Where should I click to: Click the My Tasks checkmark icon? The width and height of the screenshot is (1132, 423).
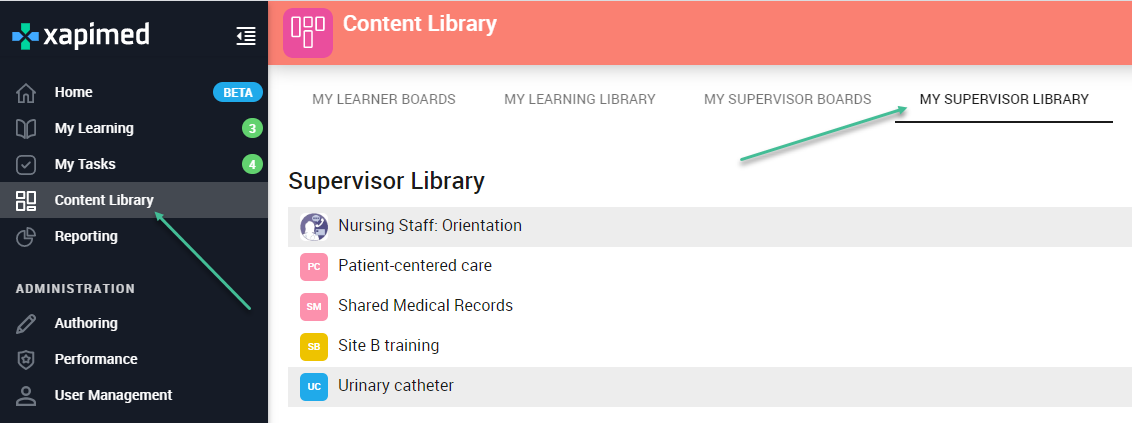tap(26, 165)
